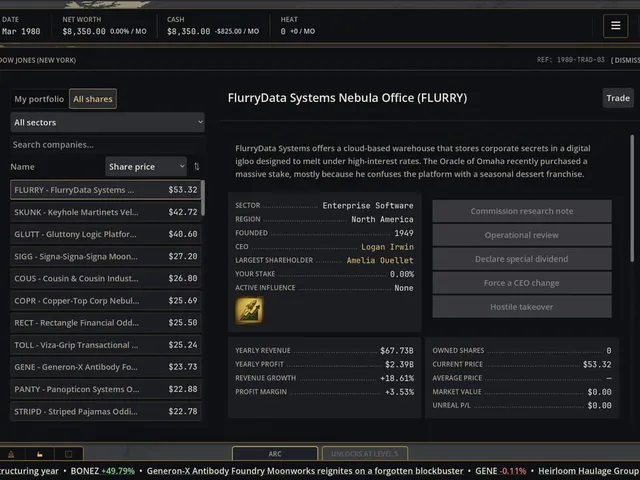
Task: Select PANTY - Panopticon Systems row
Action: click(106, 389)
